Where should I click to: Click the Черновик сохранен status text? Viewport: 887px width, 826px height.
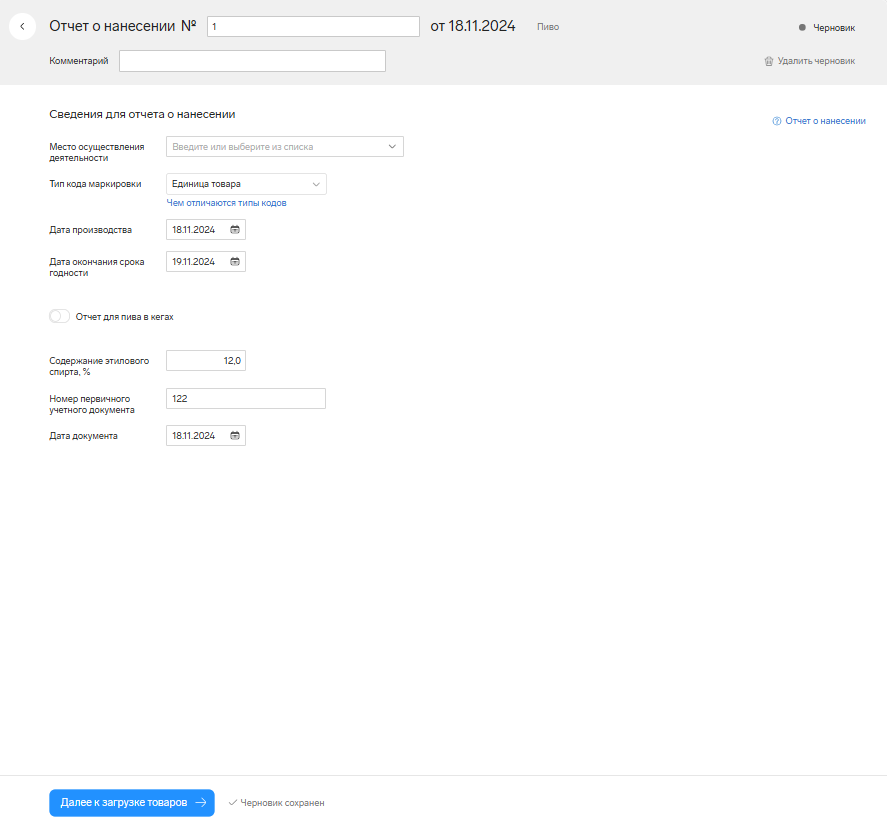coord(282,803)
